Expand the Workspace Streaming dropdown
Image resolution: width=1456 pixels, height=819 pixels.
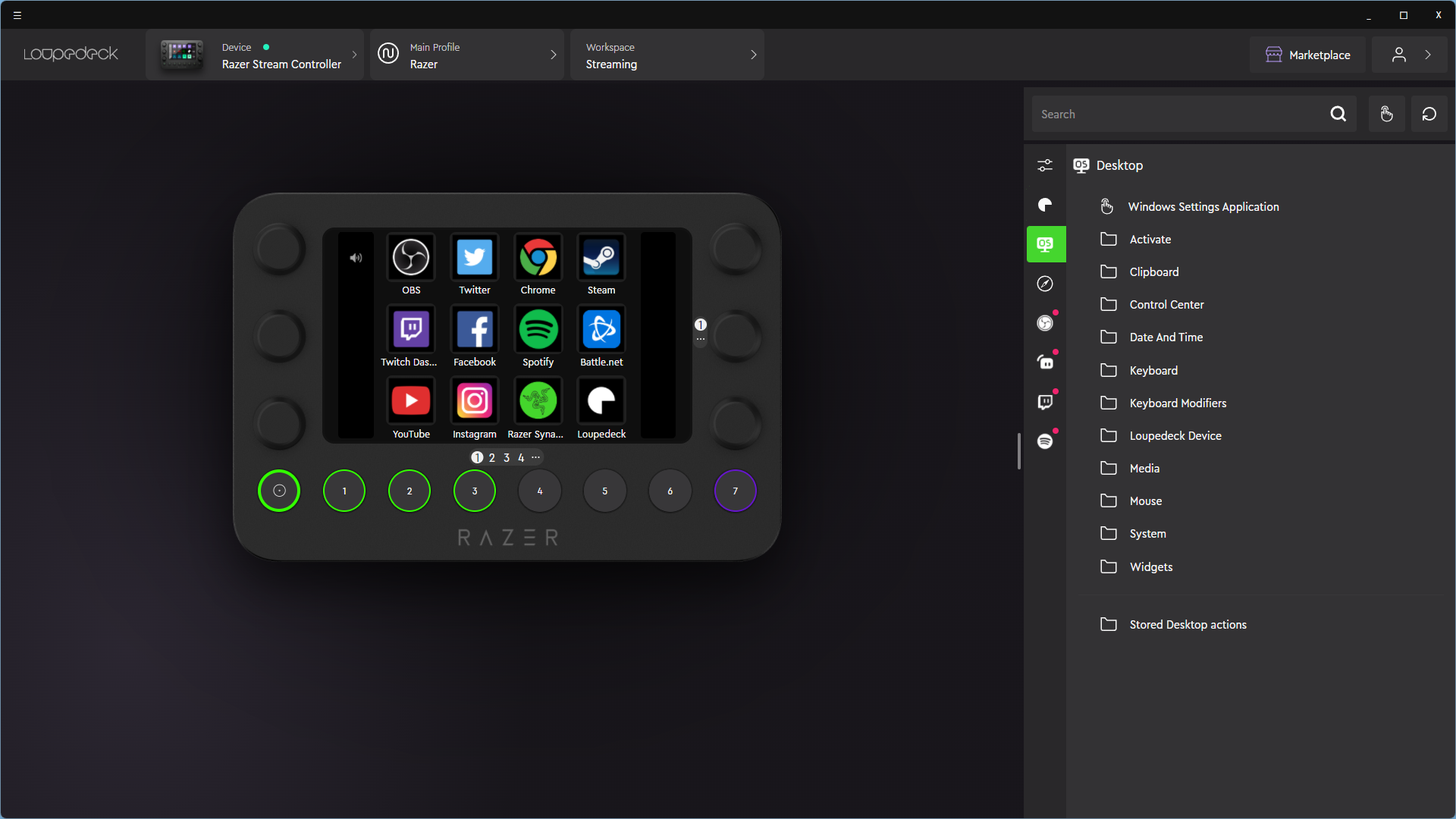click(753, 55)
